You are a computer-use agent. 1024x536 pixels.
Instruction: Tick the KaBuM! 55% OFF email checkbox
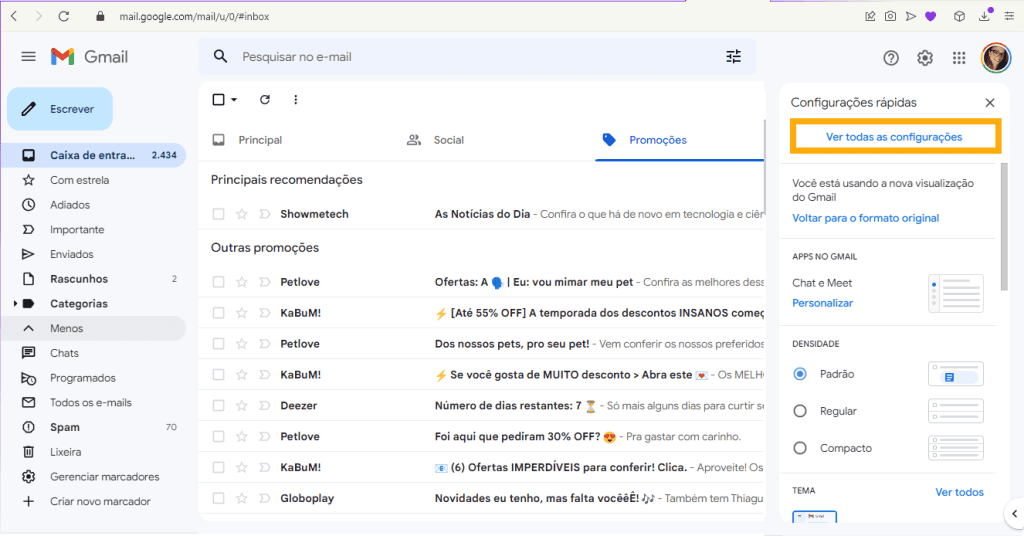[218, 313]
